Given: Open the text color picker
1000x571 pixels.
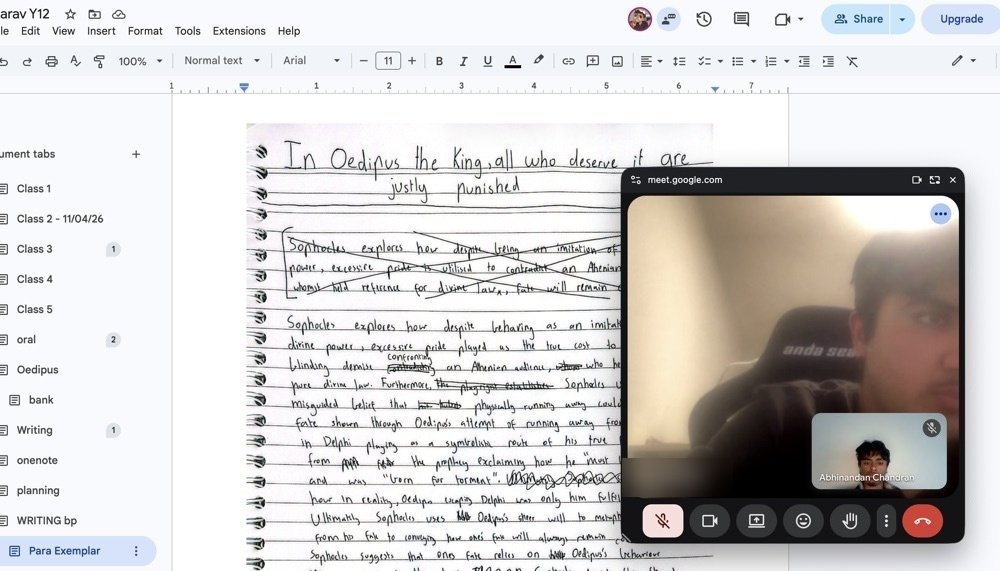Looking at the screenshot, I should 512,61.
